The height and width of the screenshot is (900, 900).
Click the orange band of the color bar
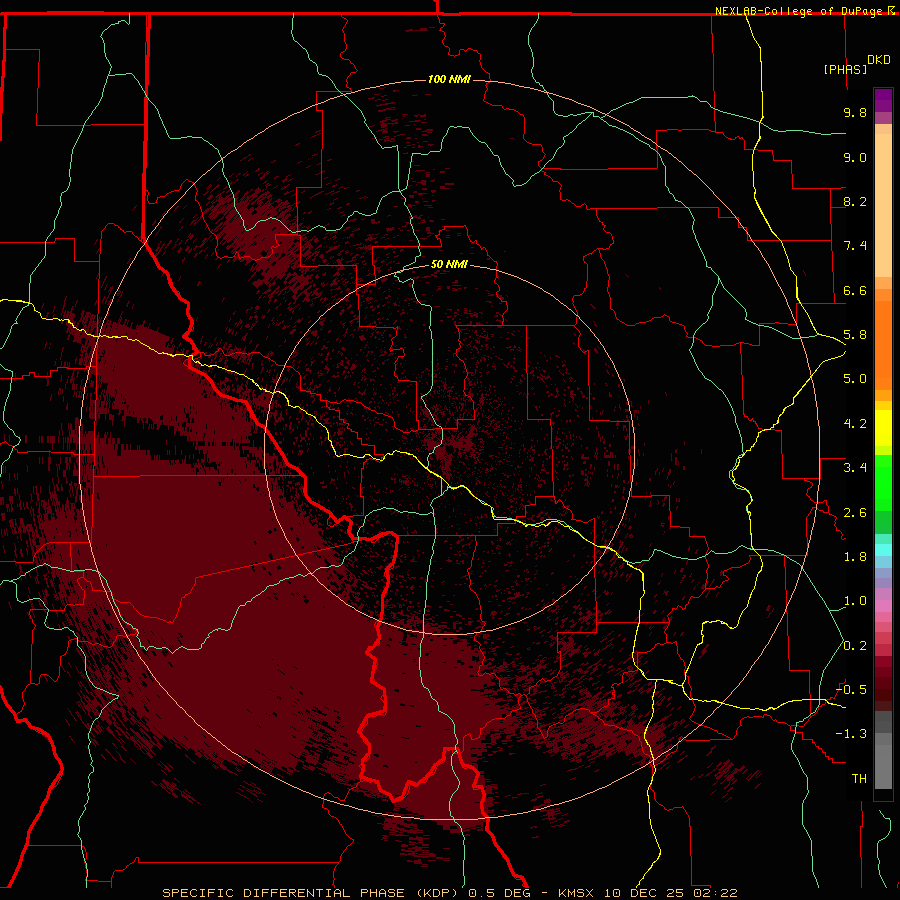click(883, 344)
